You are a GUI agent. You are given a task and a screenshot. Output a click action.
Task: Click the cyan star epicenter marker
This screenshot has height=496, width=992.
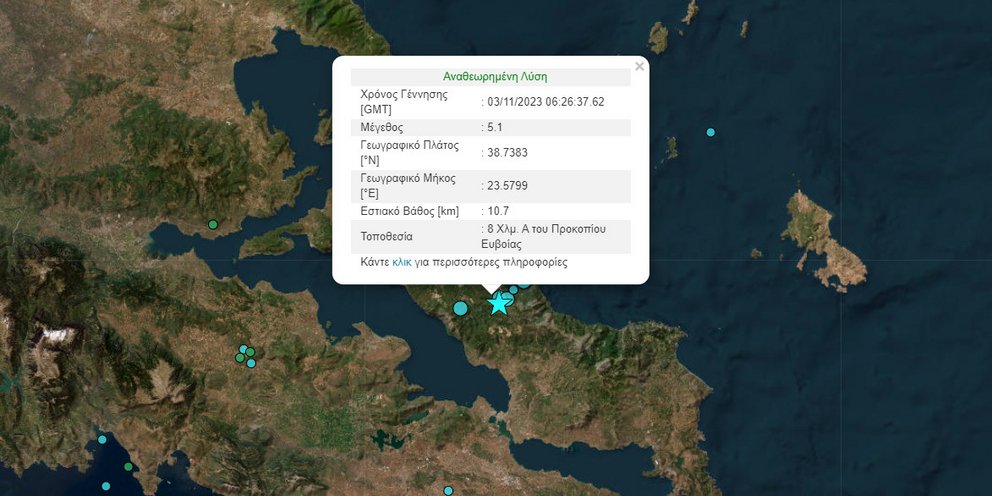point(498,303)
